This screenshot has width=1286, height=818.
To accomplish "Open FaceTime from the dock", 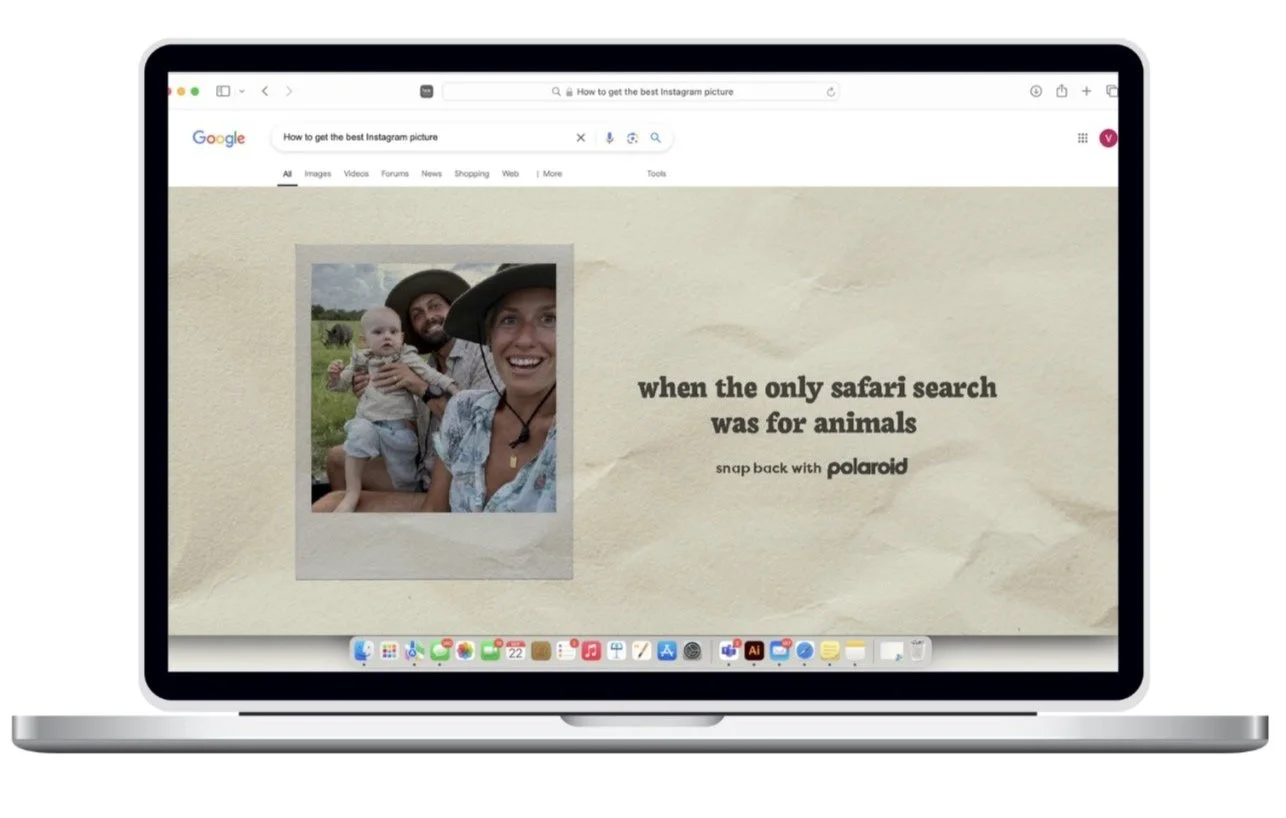I will pyautogui.click(x=490, y=651).
